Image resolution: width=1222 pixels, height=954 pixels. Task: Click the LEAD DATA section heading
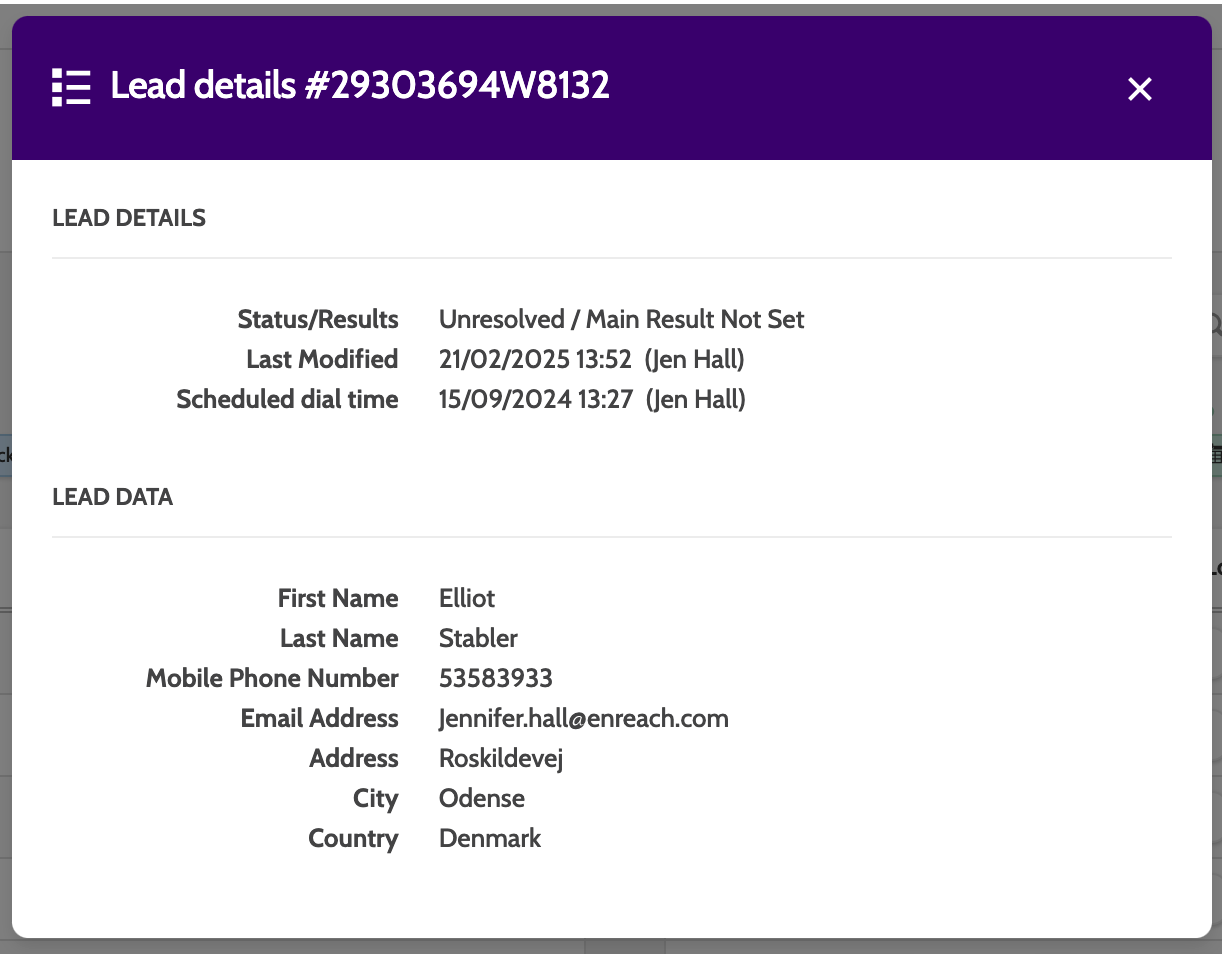tap(113, 497)
